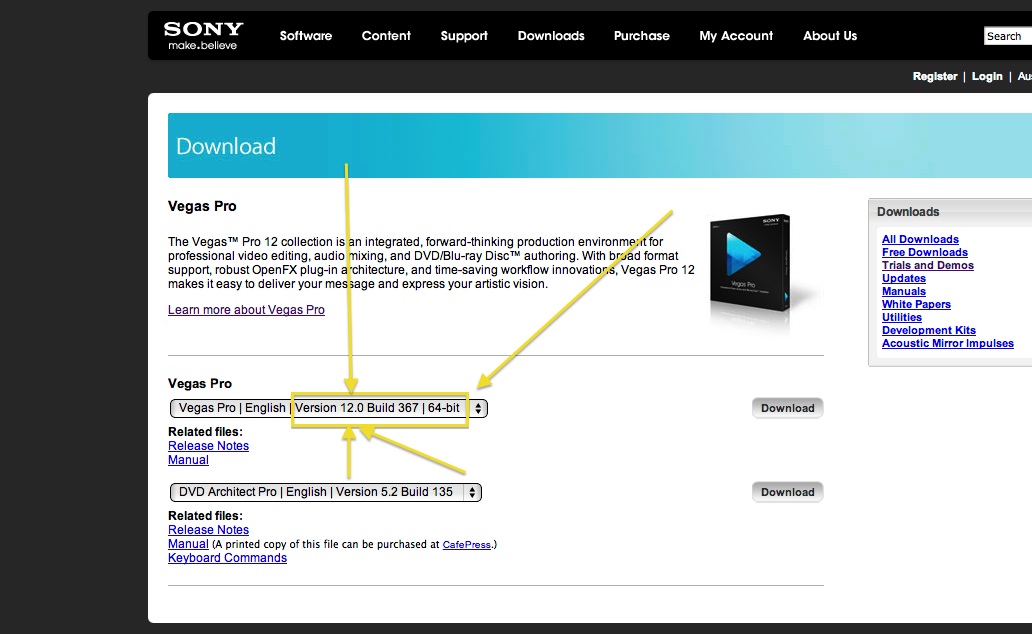Click the Login link
Image resolution: width=1032 pixels, height=634 pixels.
click(987, 77)
